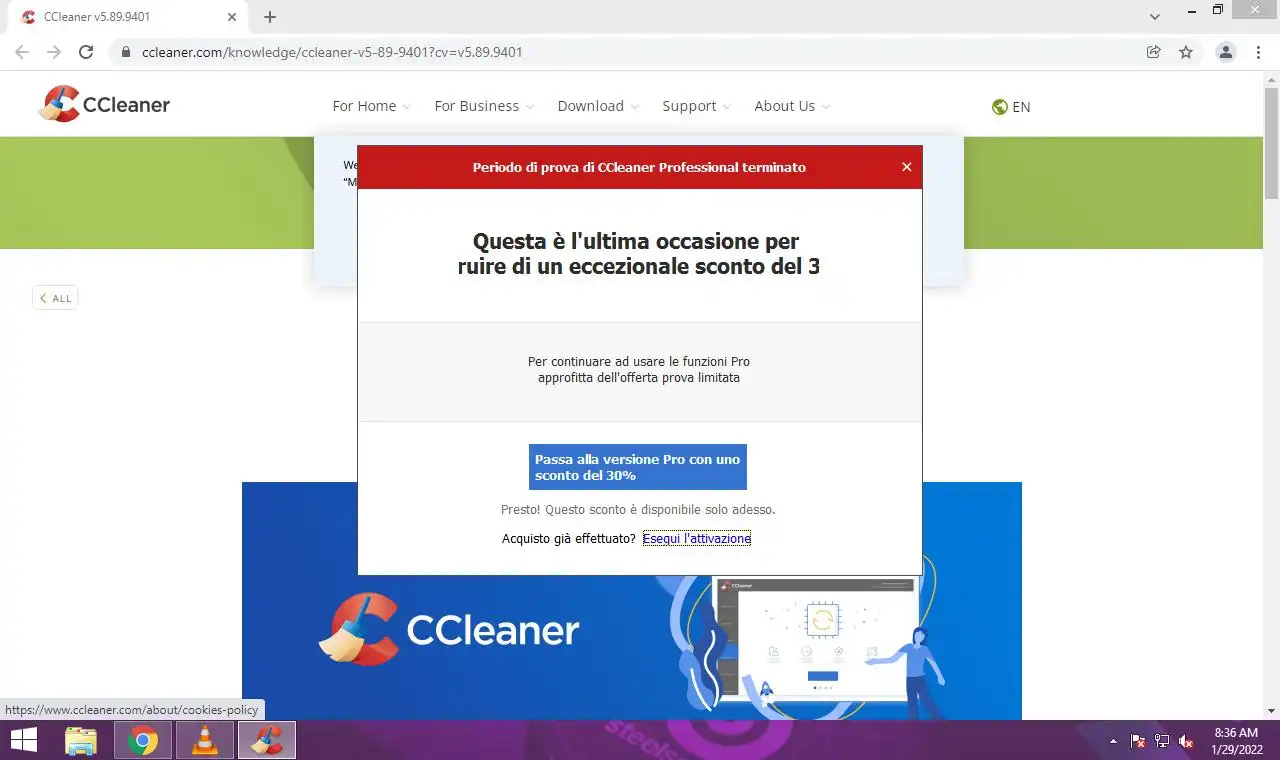Reload the current page
Screen dimensions: 1280x760
[86, 52]
